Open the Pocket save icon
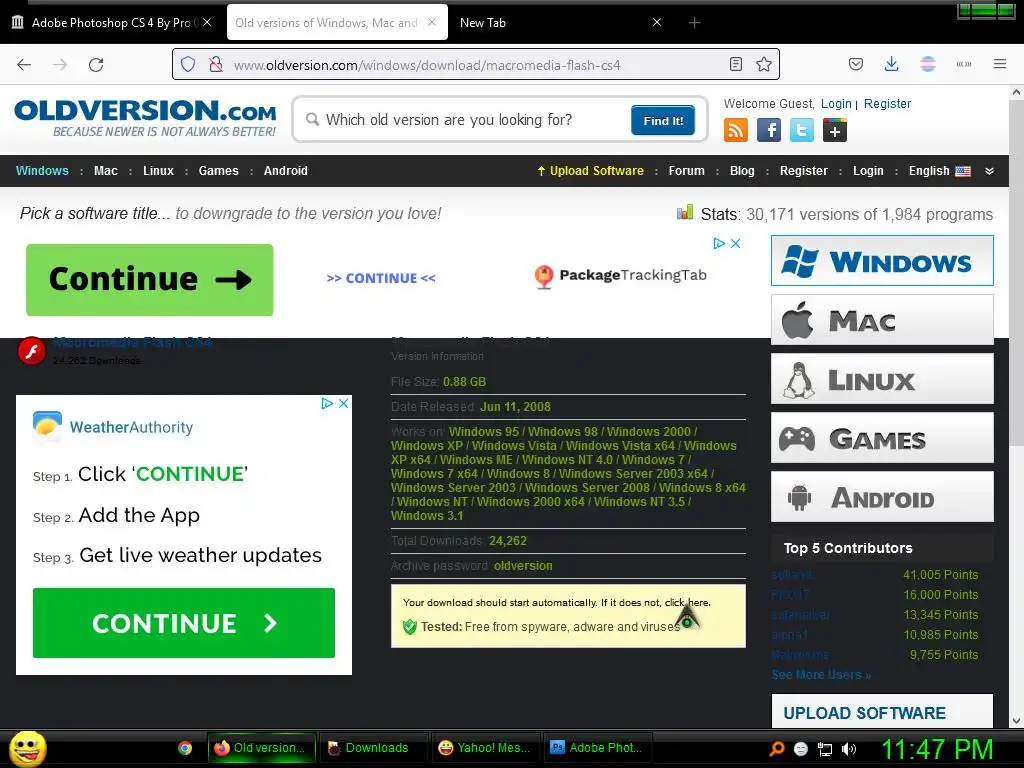The width and height of the screenshot is (1024, 768). (x=856, y=64)
